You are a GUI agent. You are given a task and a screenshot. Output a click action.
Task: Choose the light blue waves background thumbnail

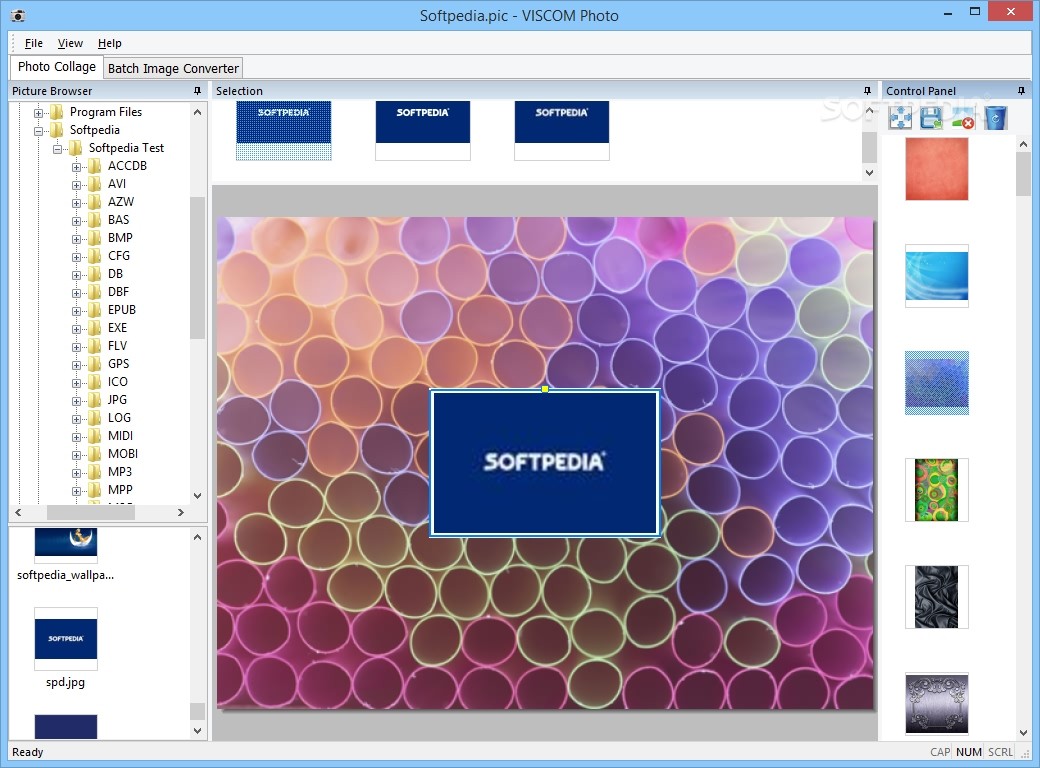pyautogui.click(x=937, y=276)
